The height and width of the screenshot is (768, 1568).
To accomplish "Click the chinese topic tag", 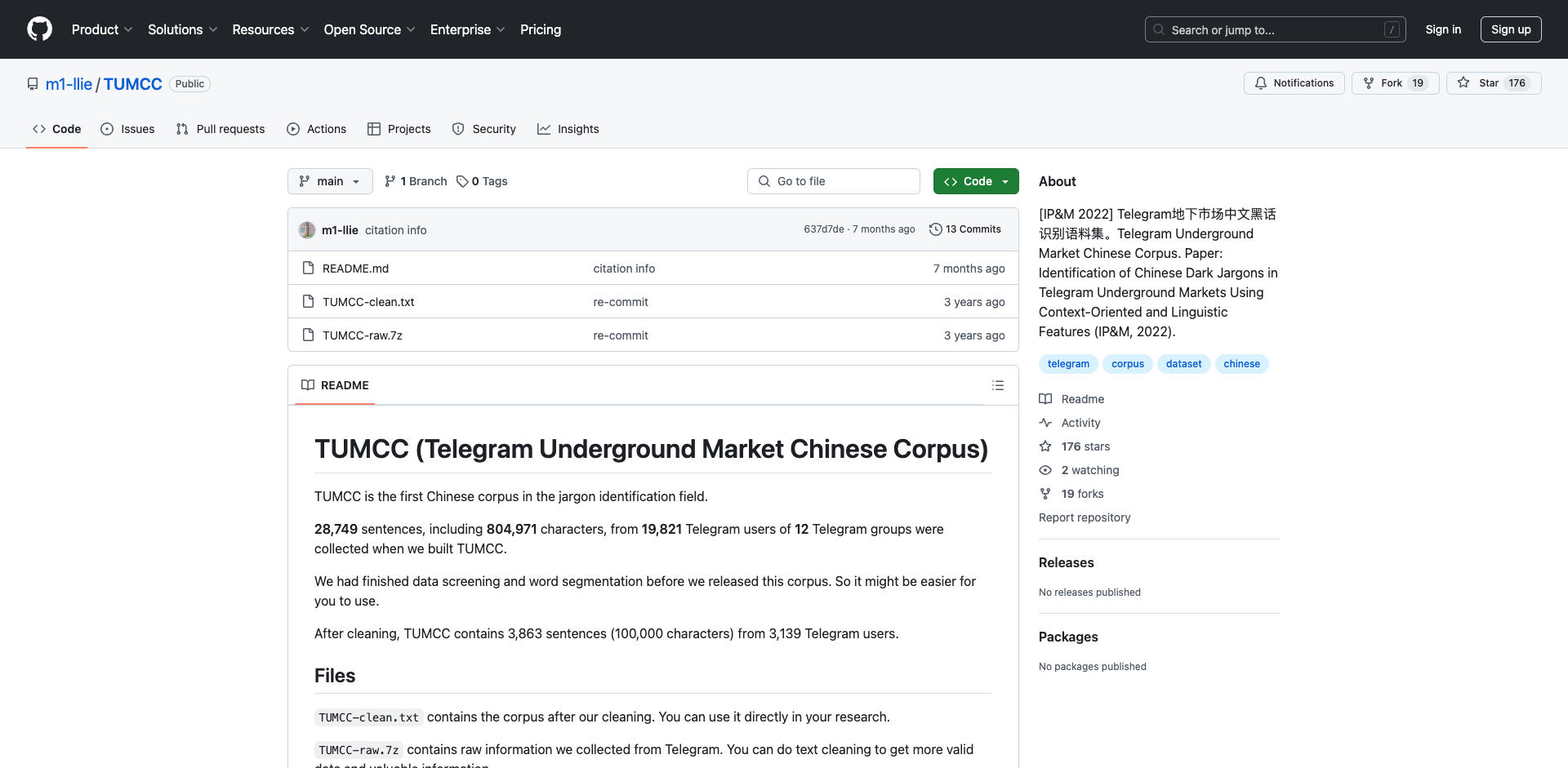I will 1241,364.
